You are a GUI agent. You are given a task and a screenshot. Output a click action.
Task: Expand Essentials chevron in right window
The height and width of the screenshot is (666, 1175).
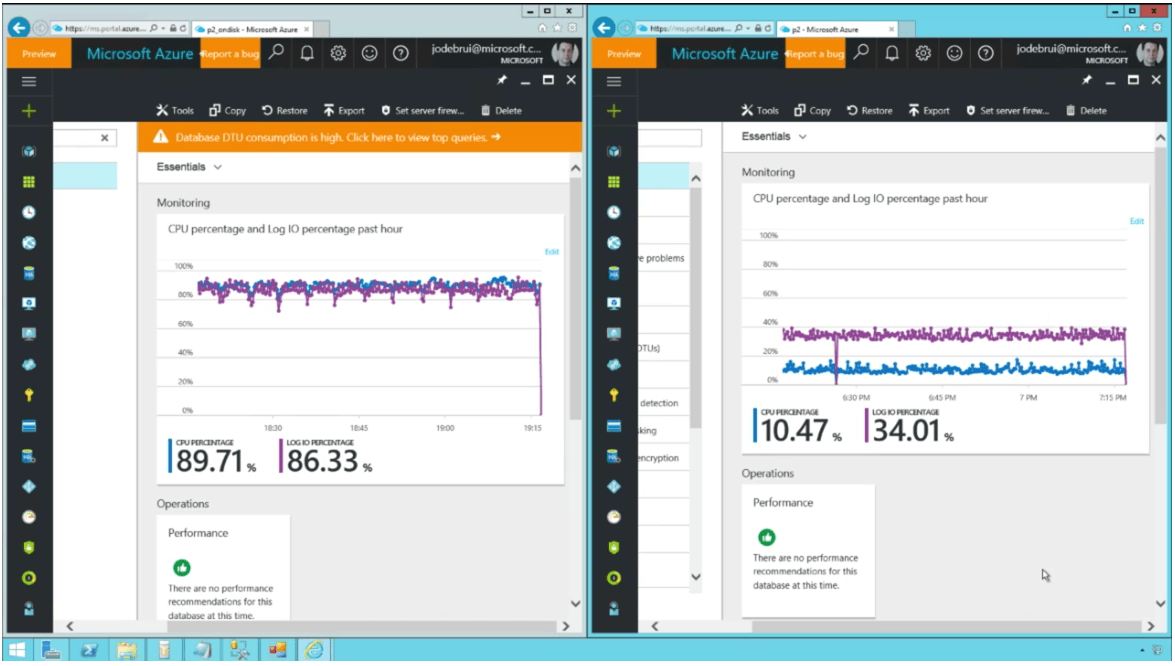point(802,137)
